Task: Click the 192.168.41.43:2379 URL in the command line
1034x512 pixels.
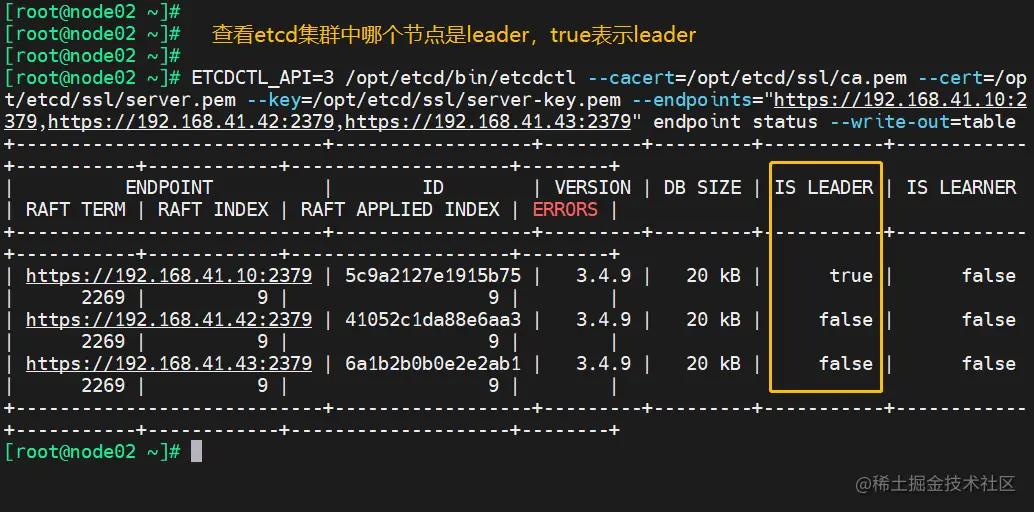Action: [x=488, y=122]
